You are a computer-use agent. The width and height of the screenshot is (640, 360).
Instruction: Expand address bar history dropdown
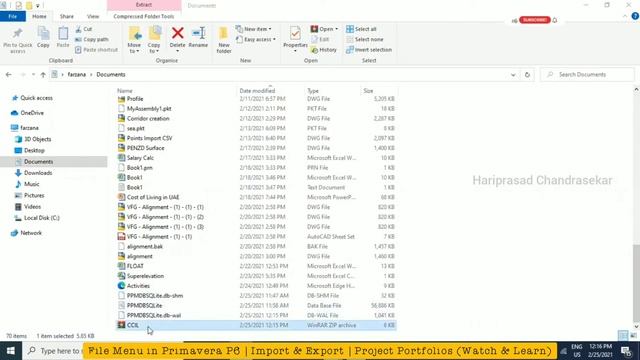pyautogui.click(x=513, y=75)
